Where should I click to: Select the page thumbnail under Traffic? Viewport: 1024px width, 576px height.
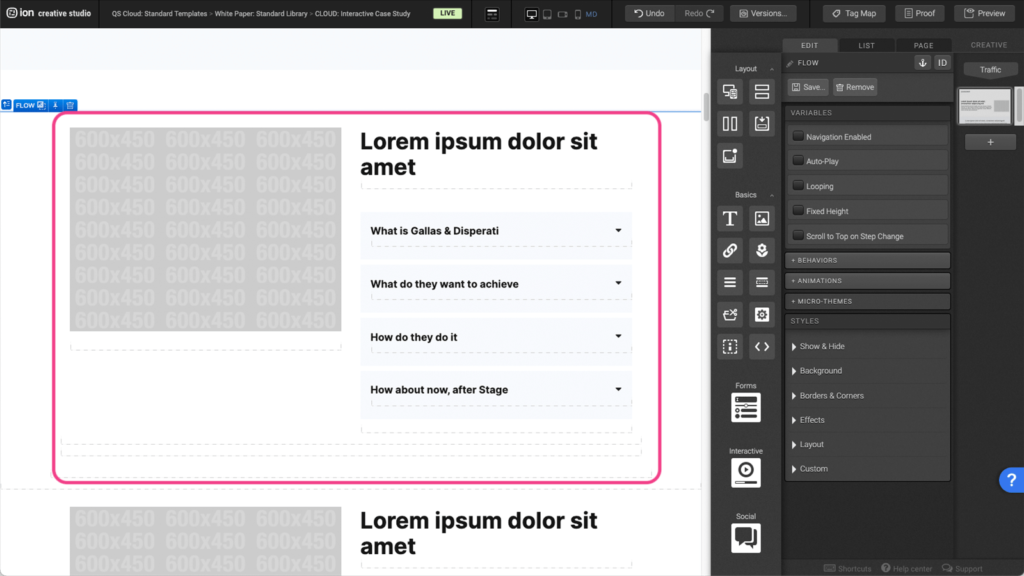[x=985, y=107]
